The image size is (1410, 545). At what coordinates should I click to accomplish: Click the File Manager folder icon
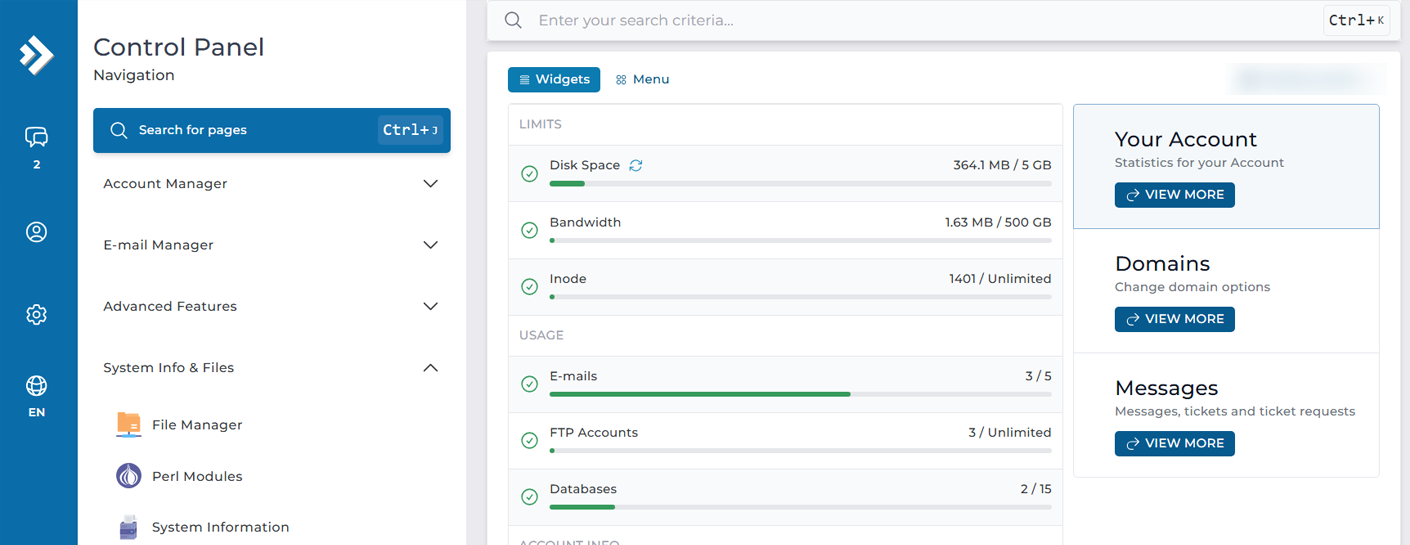click(x=129, y=425)
